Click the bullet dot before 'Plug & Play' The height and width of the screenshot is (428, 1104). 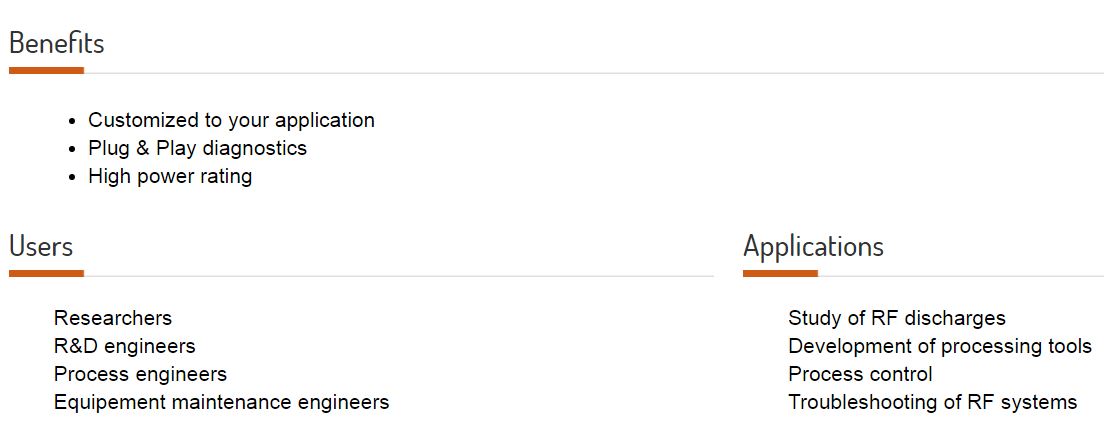click(x=73, y=150)
